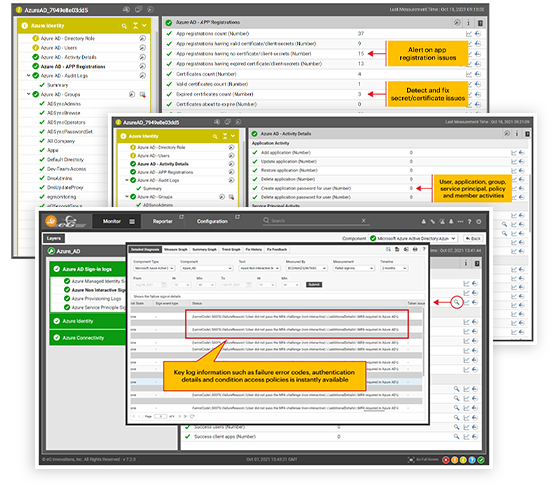Switch to the Reporter tab
Image resolution: width=558 pixels, height=501 pixels.
tap(163, 221)
